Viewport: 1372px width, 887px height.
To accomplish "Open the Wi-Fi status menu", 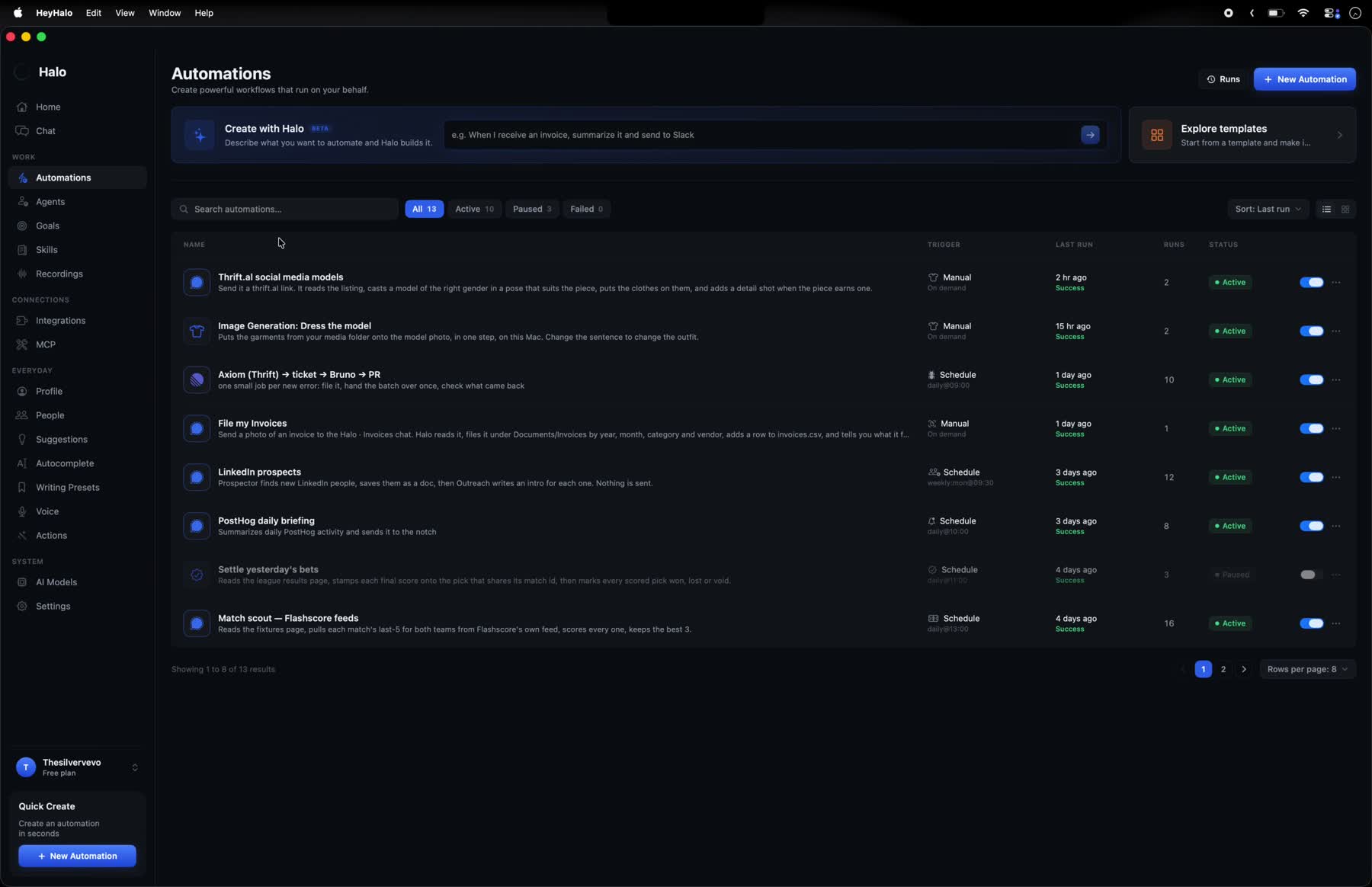I will 1303,13.
